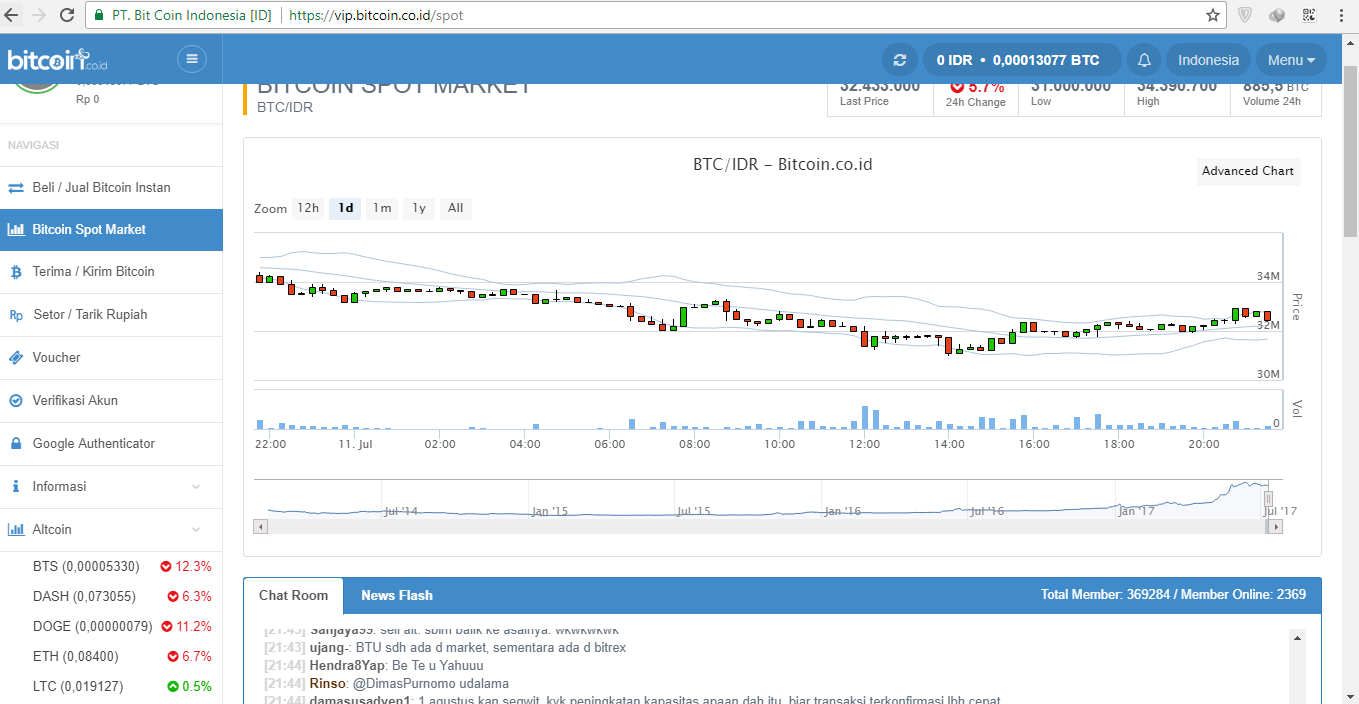Click the page vertical scrollbar thumb
This screenshot has height=704, width=1359.
coord(1351,152)
